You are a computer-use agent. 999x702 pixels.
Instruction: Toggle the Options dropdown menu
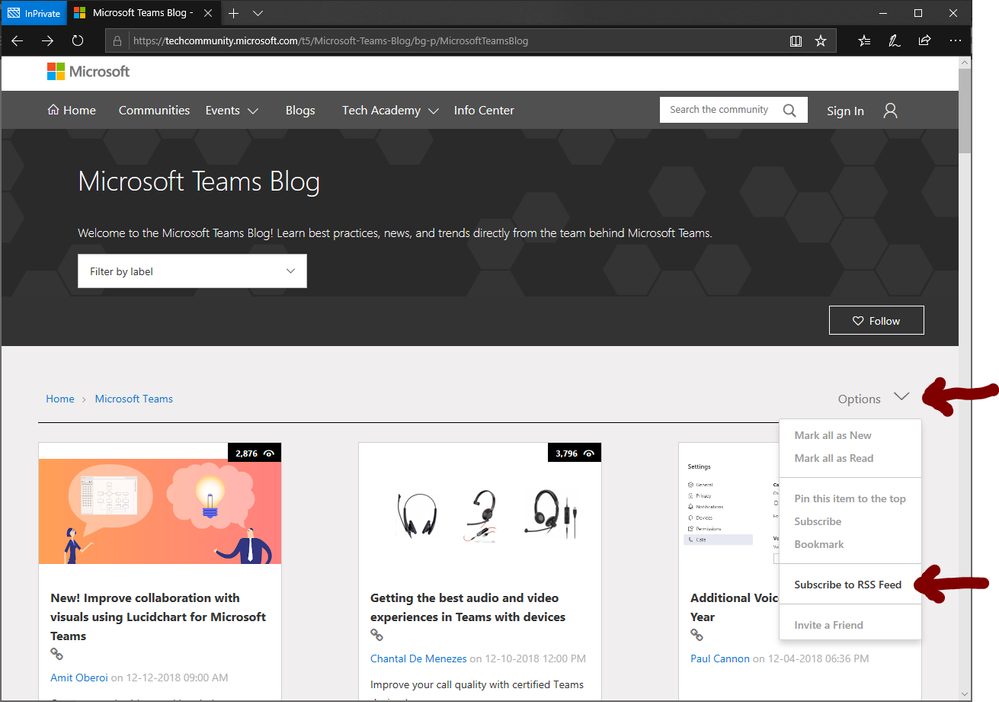pos(873,399)
